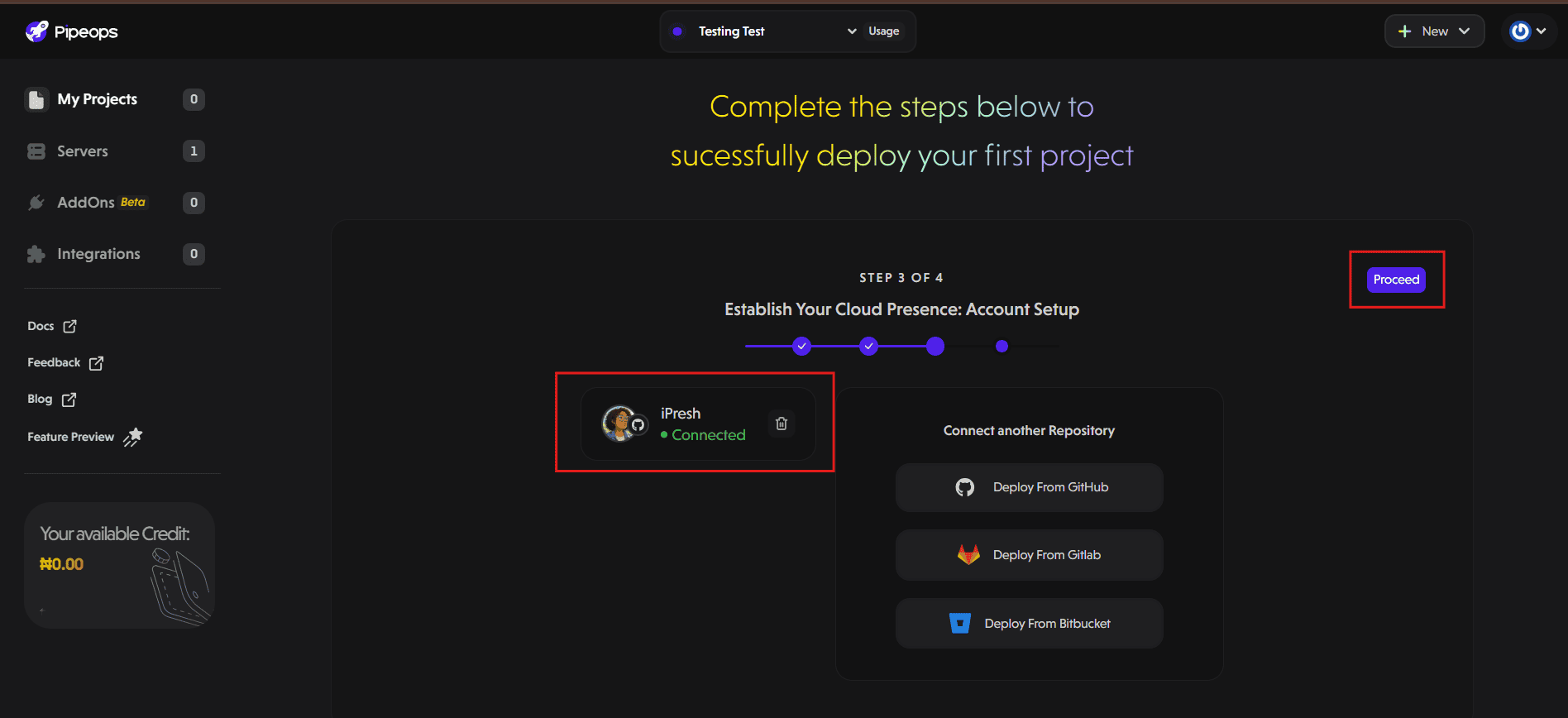1568x718 pixels.
Task: Open the Servers section
Action: (83, 151)
